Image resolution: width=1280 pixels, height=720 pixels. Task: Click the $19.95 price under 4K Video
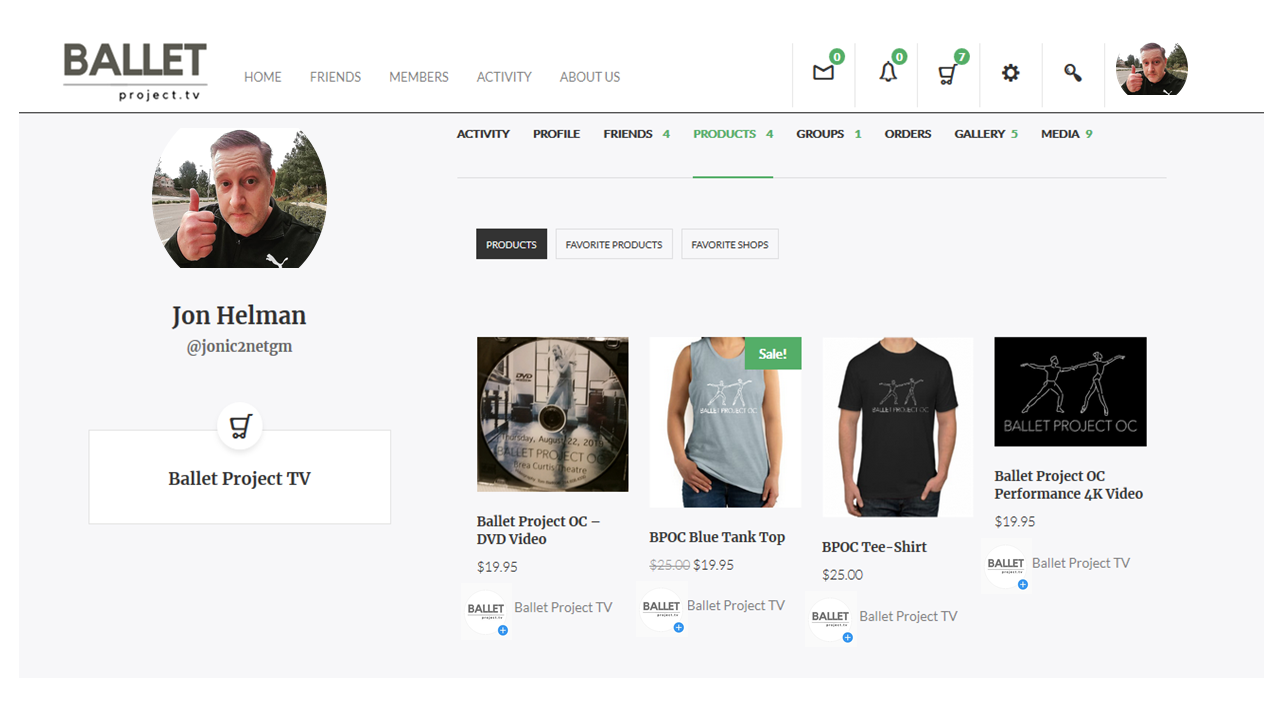tap(1015, 522)
